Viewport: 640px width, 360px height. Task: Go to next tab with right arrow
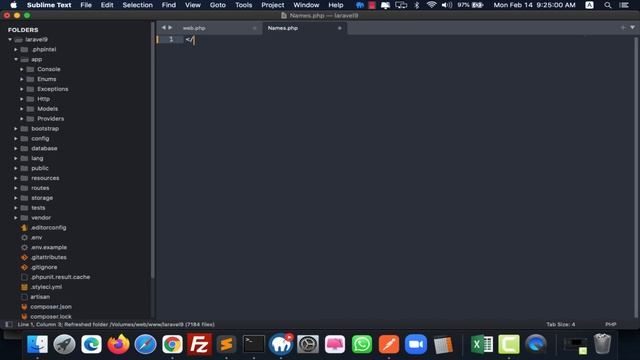170,28
